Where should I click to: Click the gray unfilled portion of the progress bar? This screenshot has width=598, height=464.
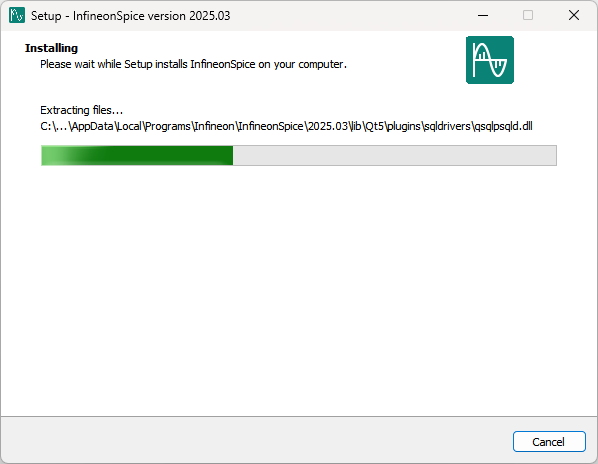point(395,156)
